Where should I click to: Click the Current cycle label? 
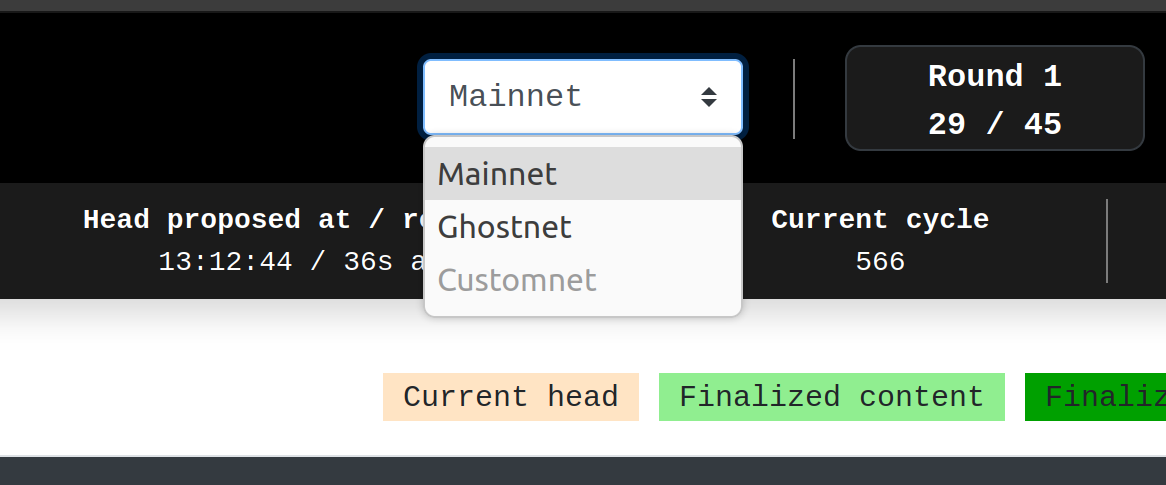point(880,220)
